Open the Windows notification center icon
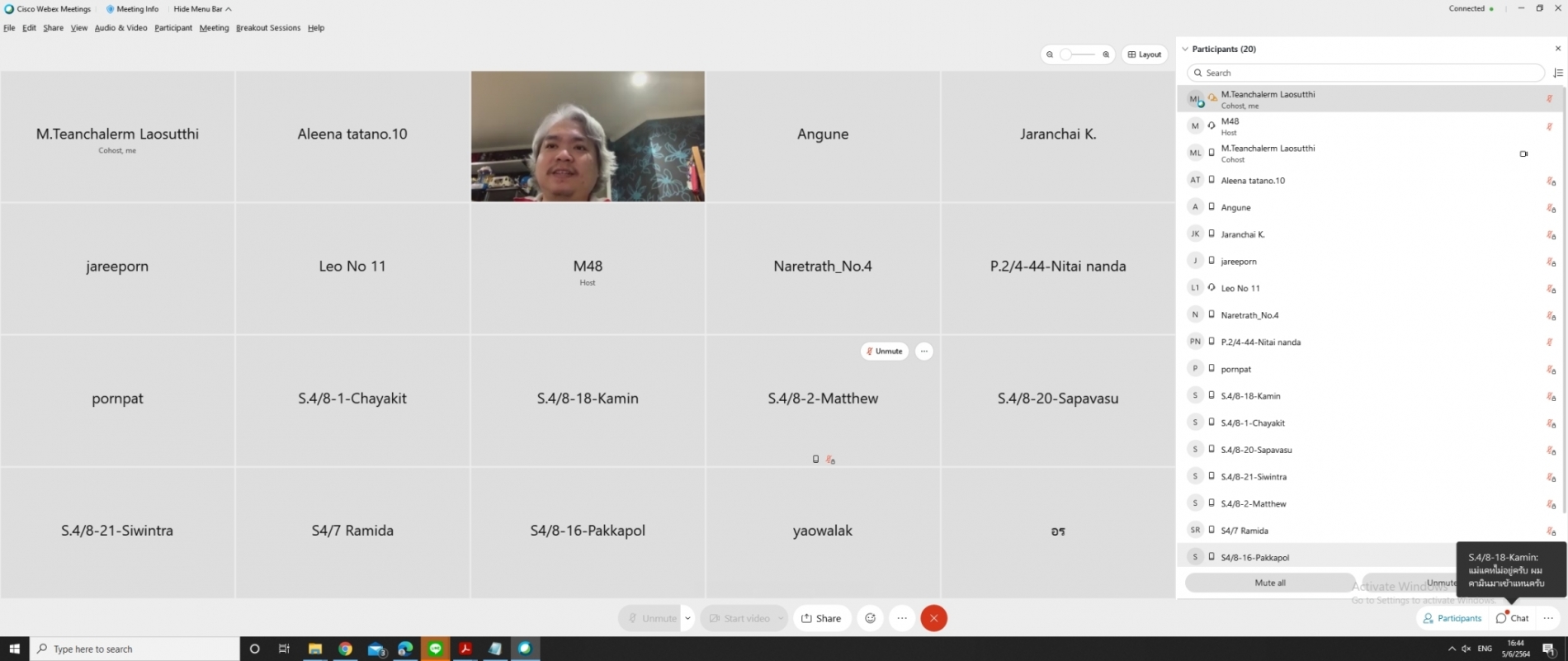Image resolution: width=1568 pixels, height=661 pixels. [x=1549, y=649]
